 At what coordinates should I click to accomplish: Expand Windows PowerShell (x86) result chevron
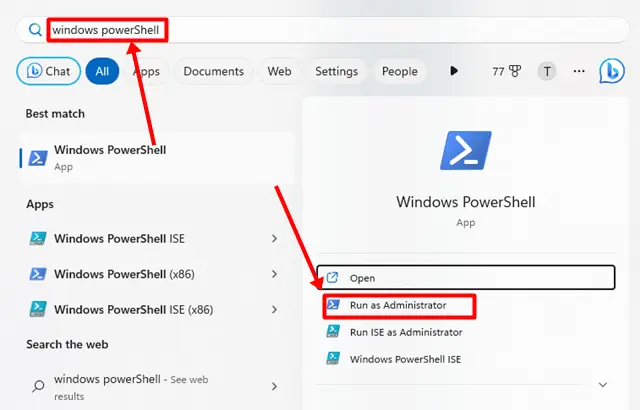pyautogui.click(x=275, y=274)
